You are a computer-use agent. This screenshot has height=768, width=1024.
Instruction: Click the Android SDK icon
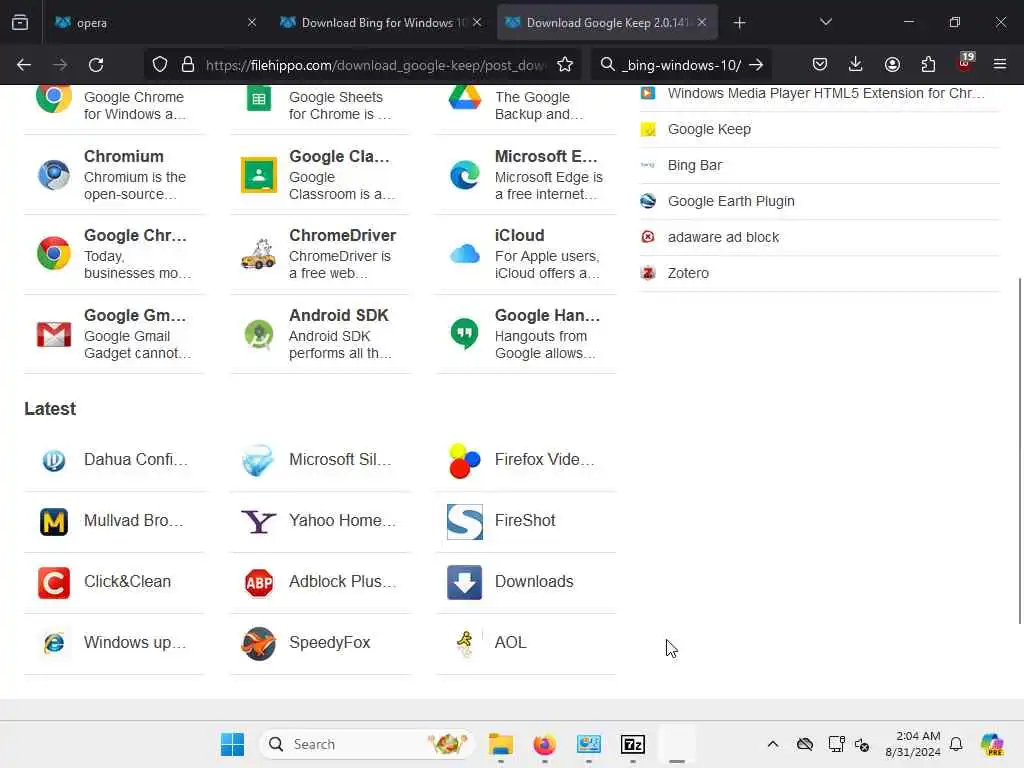[x=259, y=334]
